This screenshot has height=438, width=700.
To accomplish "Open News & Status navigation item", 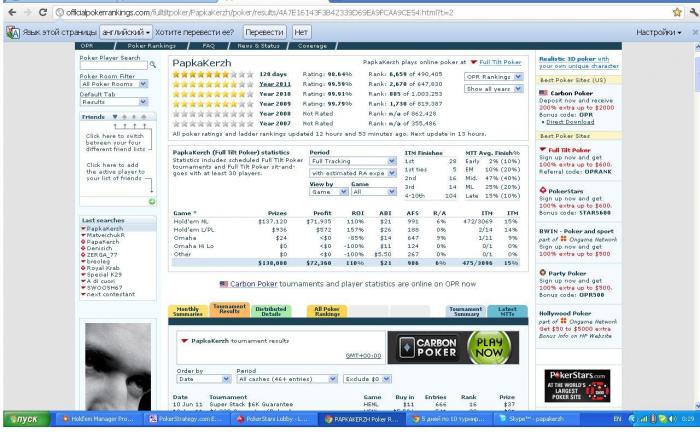I will coord(258,46).
